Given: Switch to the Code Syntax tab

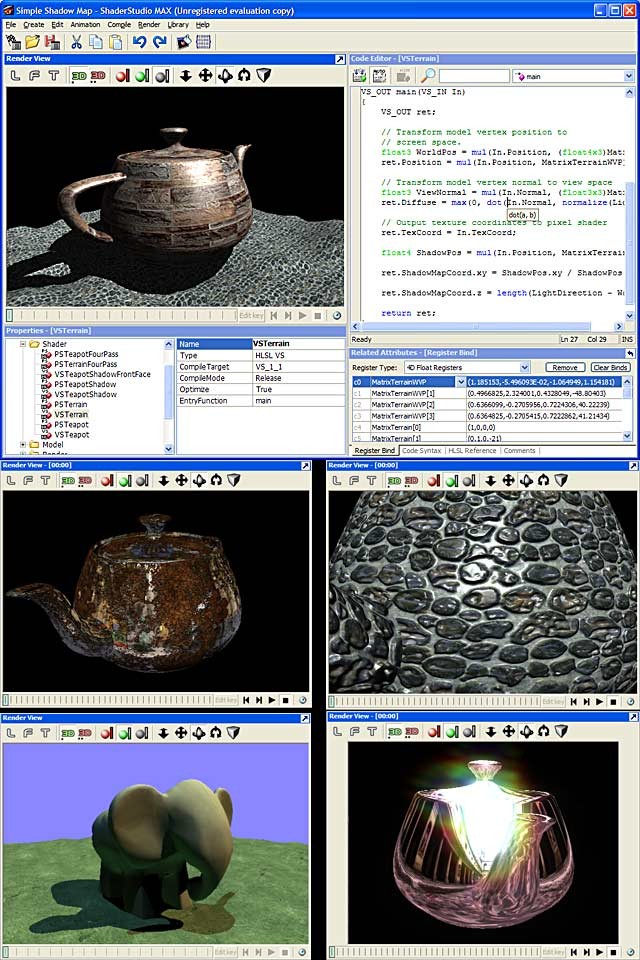Looking at the screenshot, I should [x=421, y=451].
